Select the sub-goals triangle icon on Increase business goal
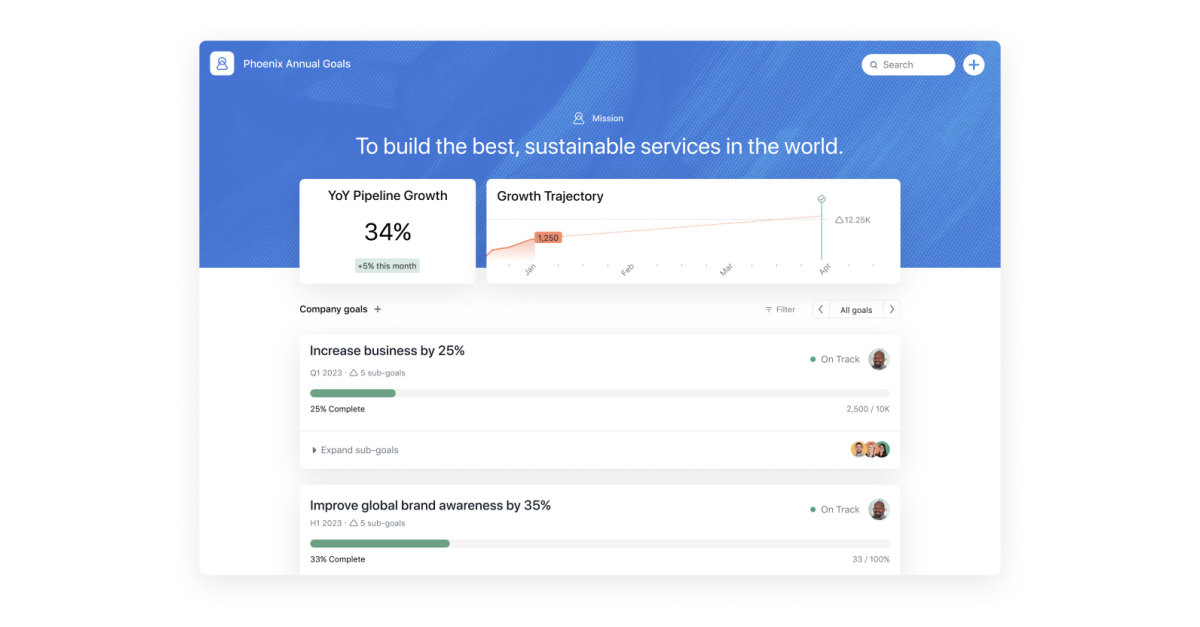The height and width of the screenshot is (627, 1200). (x=353, y=372)
